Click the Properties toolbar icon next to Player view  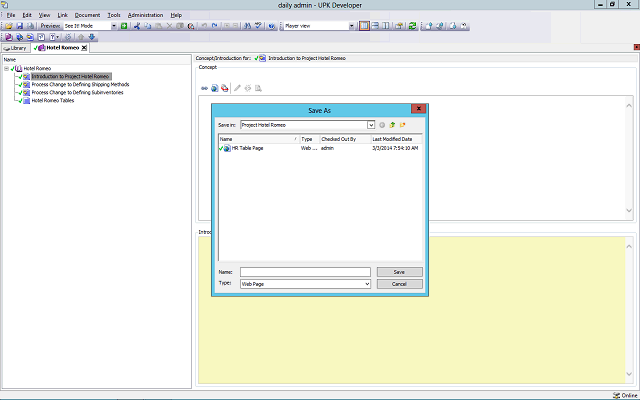pyautogui.click(x=399, y=26)
